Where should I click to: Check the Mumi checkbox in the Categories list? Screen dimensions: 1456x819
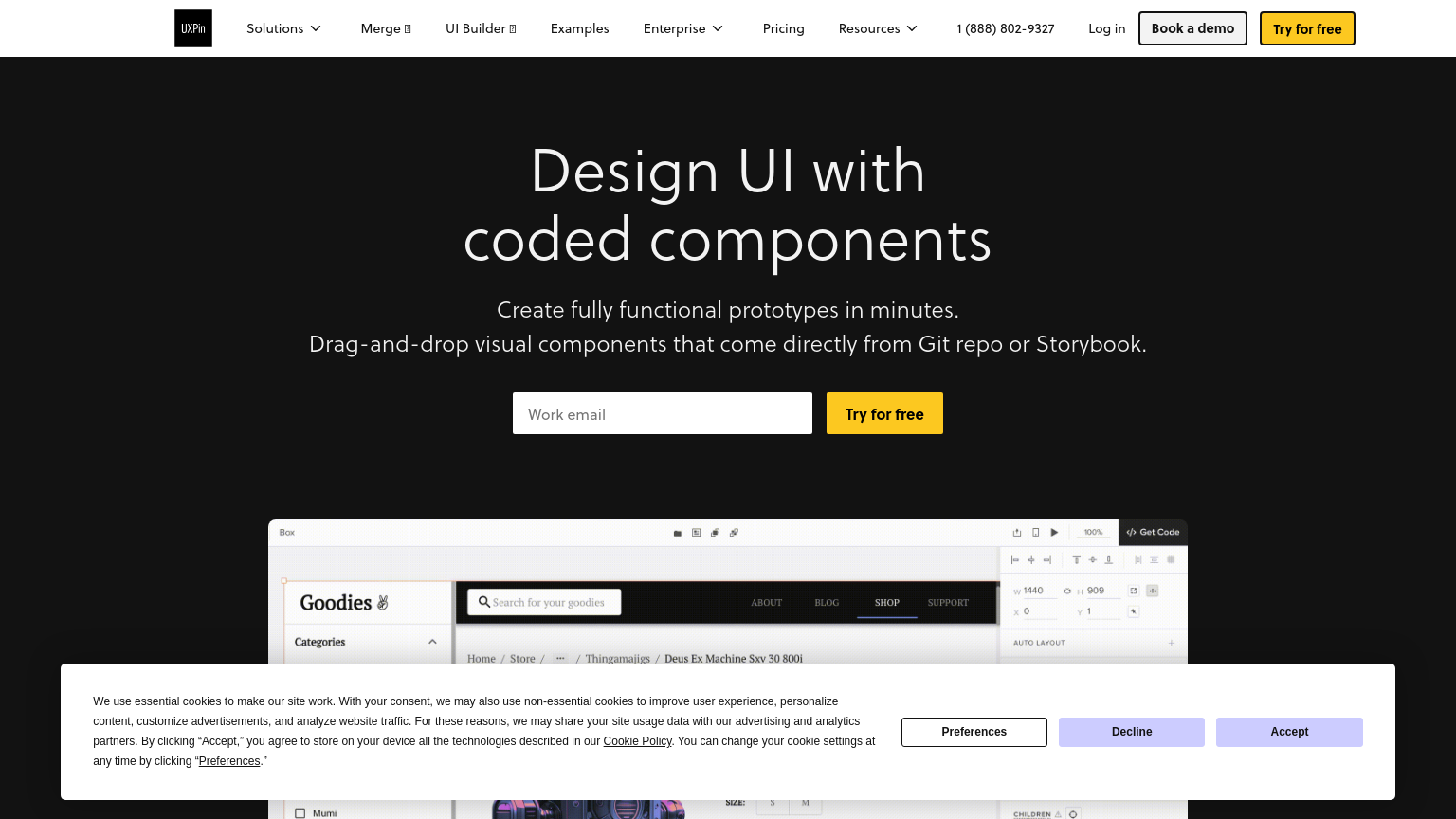300,812
